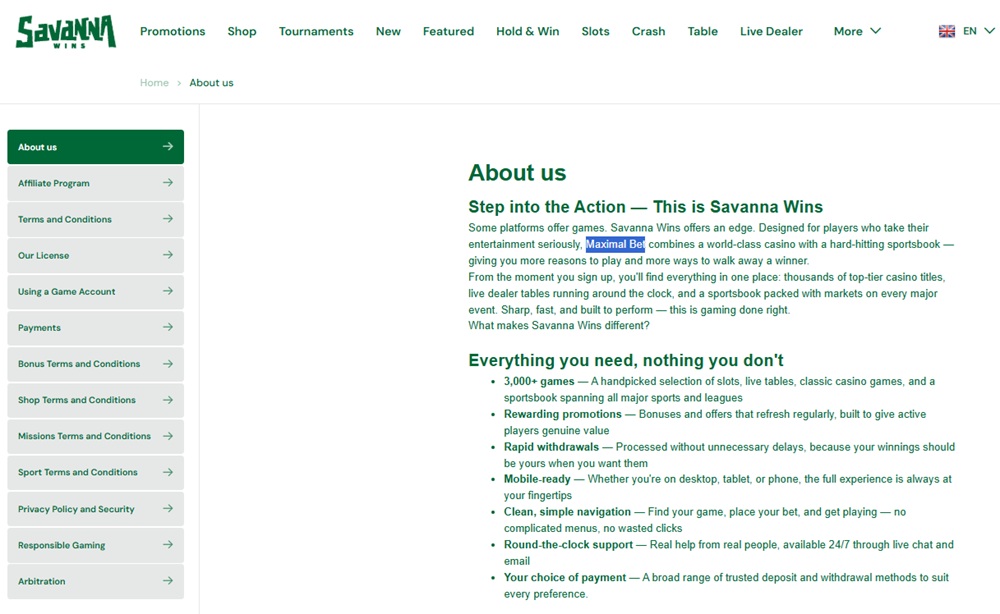Open the Payments sidebar page
The width and height of the screenshot is (1000, 614).
click(x=96, y=327)
